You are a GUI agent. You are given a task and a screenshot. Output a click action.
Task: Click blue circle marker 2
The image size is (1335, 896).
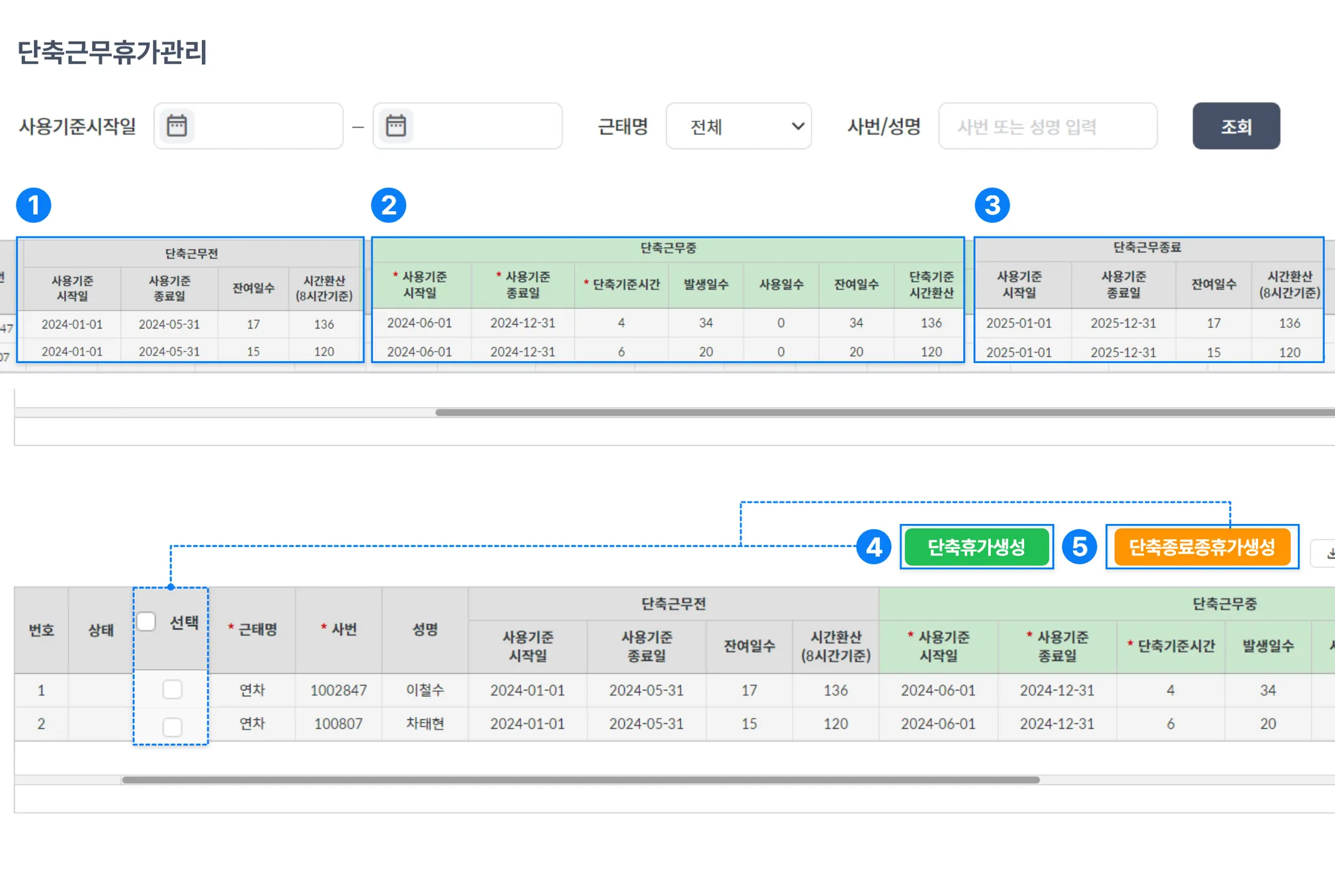389,205
